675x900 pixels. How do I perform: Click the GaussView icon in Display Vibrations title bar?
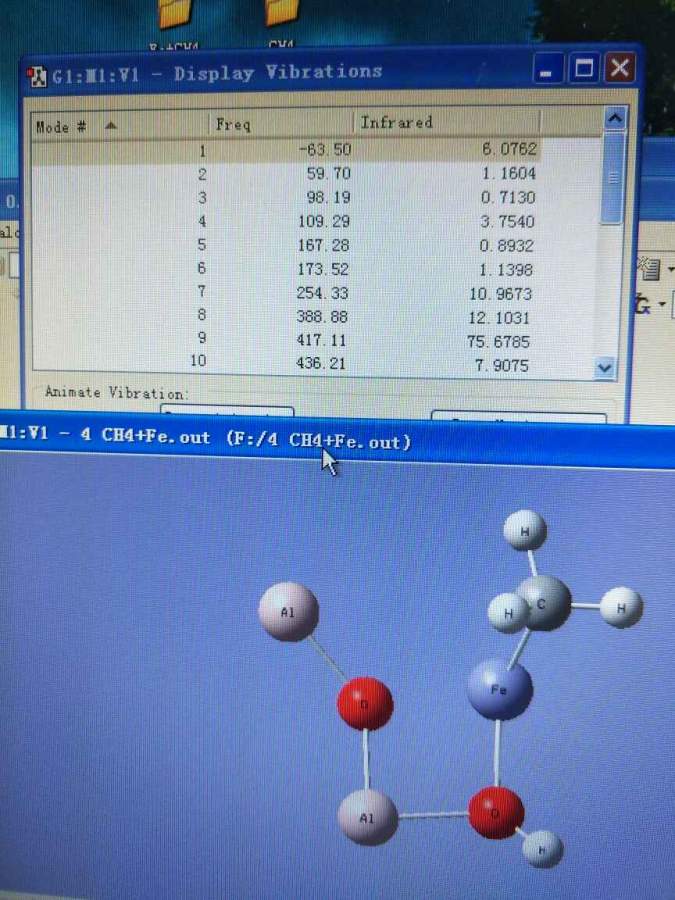pos(37,76)
